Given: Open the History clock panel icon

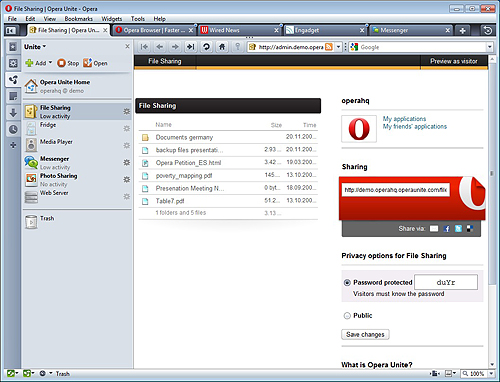Looking at the screenshot, I should tap(13, 129).
